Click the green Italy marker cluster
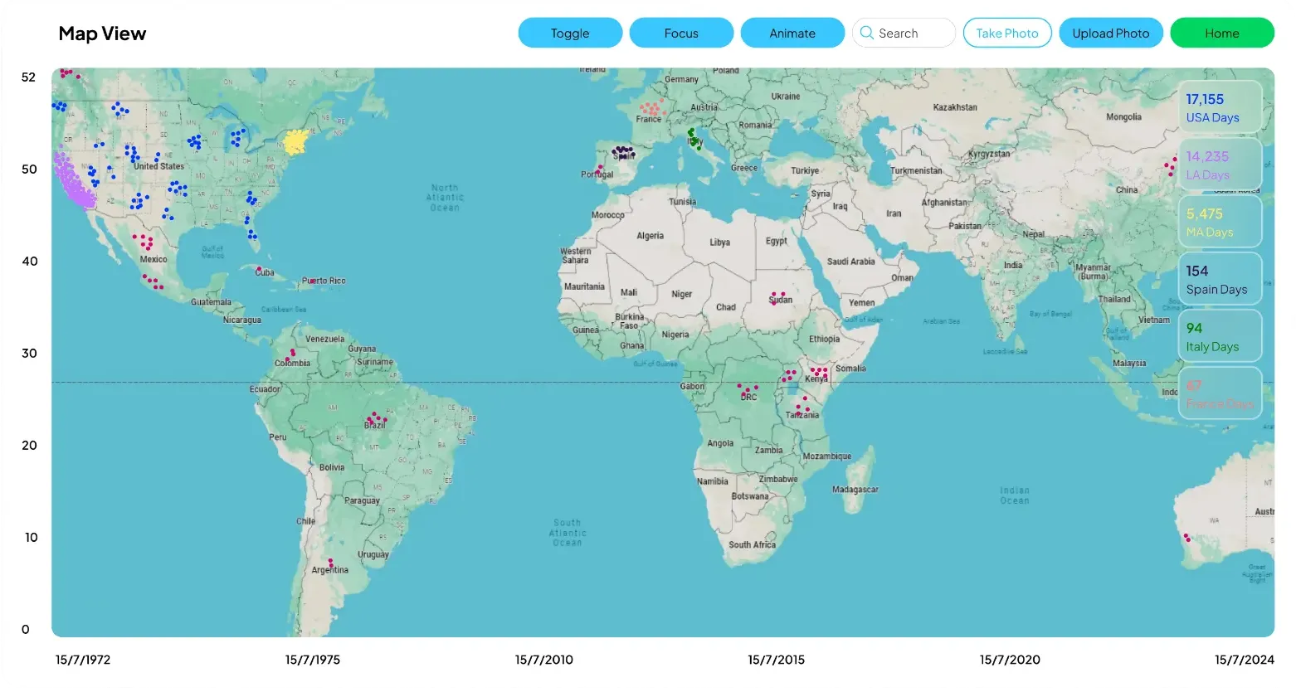 692,140
